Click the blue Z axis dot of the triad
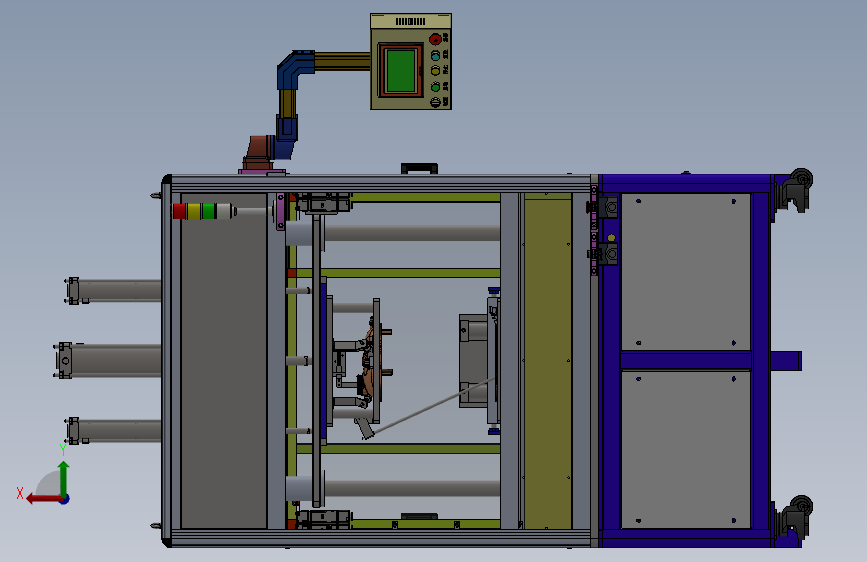This screenshot has height=562, width=867. 65,499
